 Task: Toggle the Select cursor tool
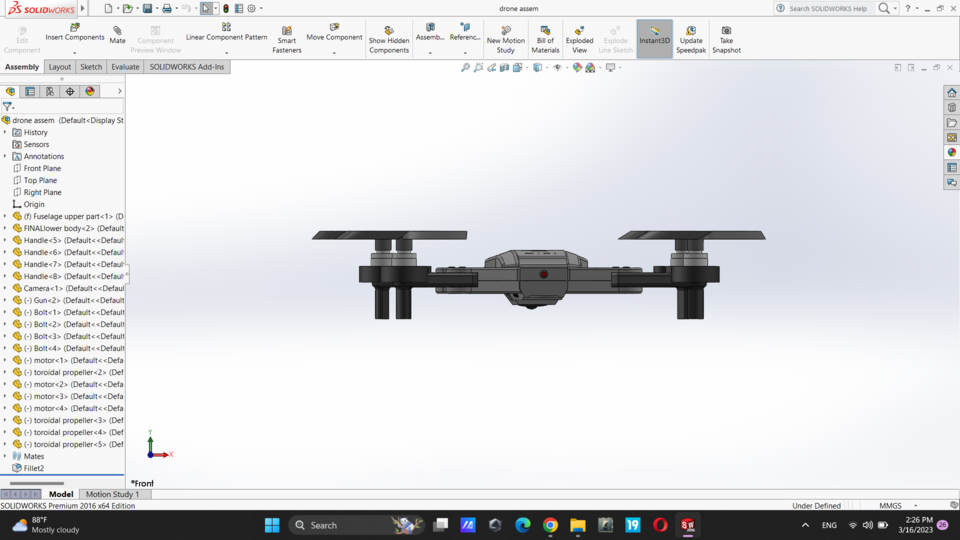[206, 9]
